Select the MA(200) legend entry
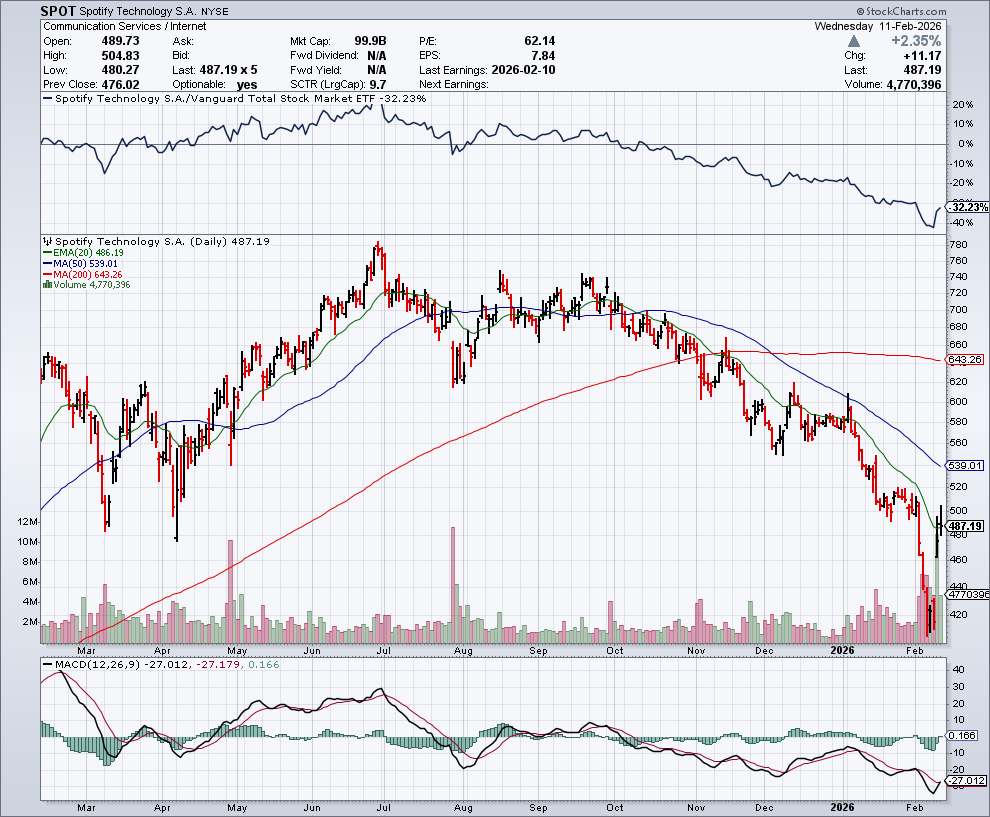 pyautogui.click(x=82, y=275)
